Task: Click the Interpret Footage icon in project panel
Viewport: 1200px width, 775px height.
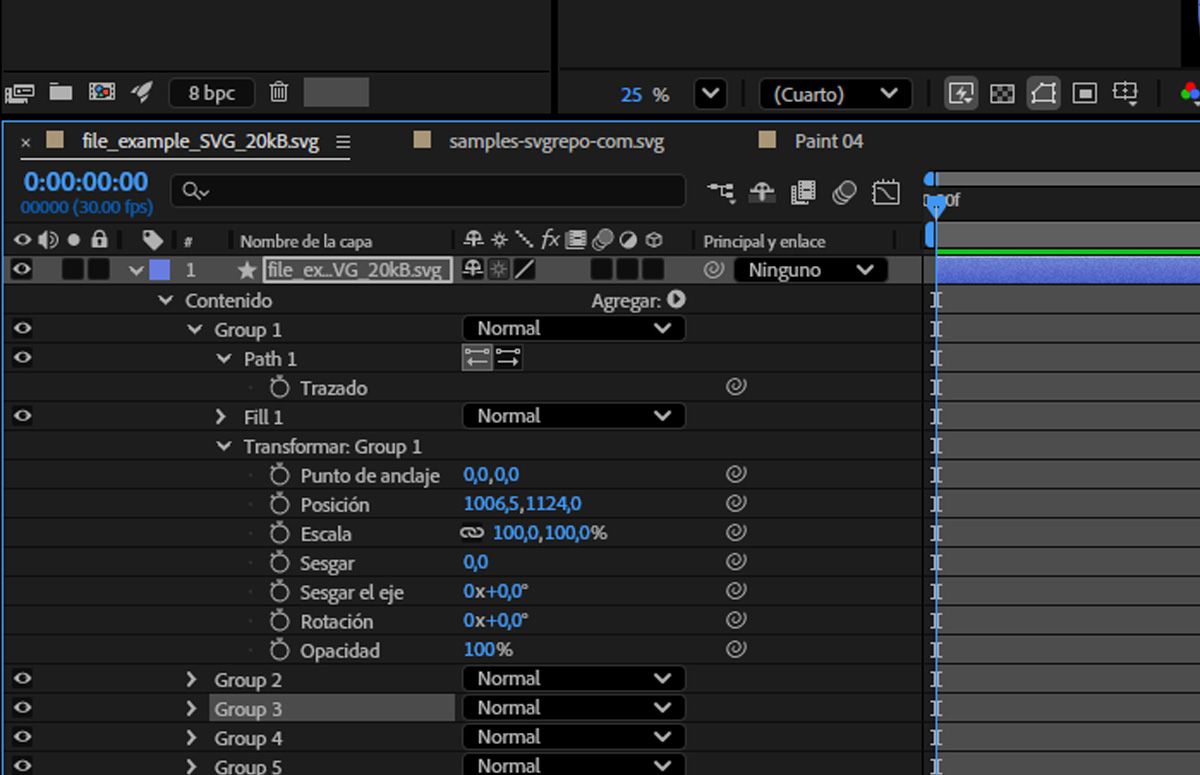Action: [19, 93]
